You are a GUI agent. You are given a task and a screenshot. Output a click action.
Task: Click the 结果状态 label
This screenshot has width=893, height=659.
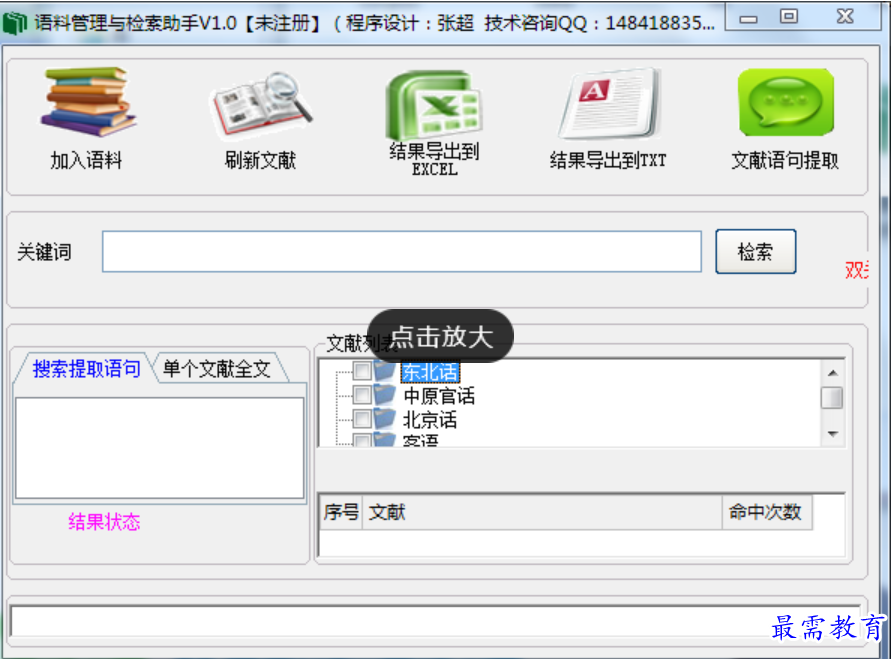[x=104, y=522]
